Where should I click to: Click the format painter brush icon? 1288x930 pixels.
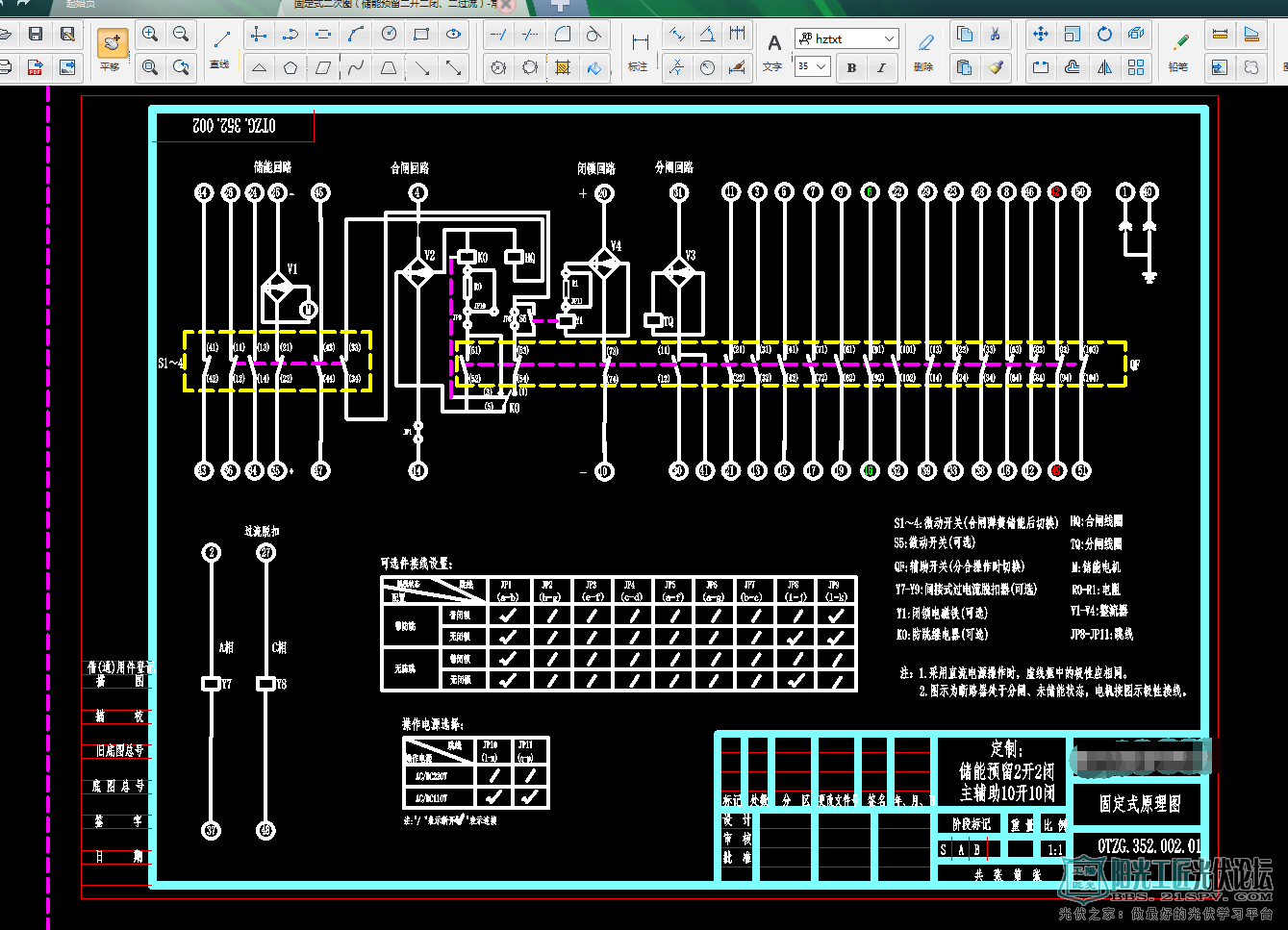click(996, 67)
